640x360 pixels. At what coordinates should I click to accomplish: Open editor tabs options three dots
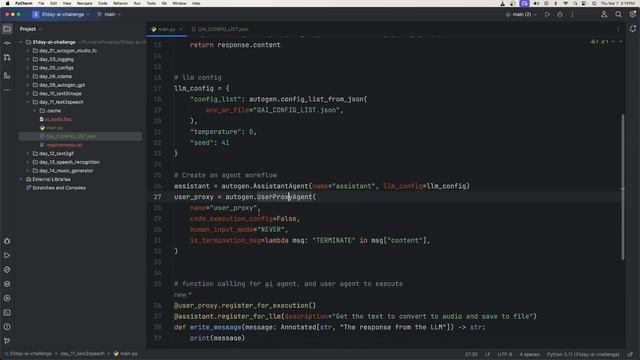(618, 29)
